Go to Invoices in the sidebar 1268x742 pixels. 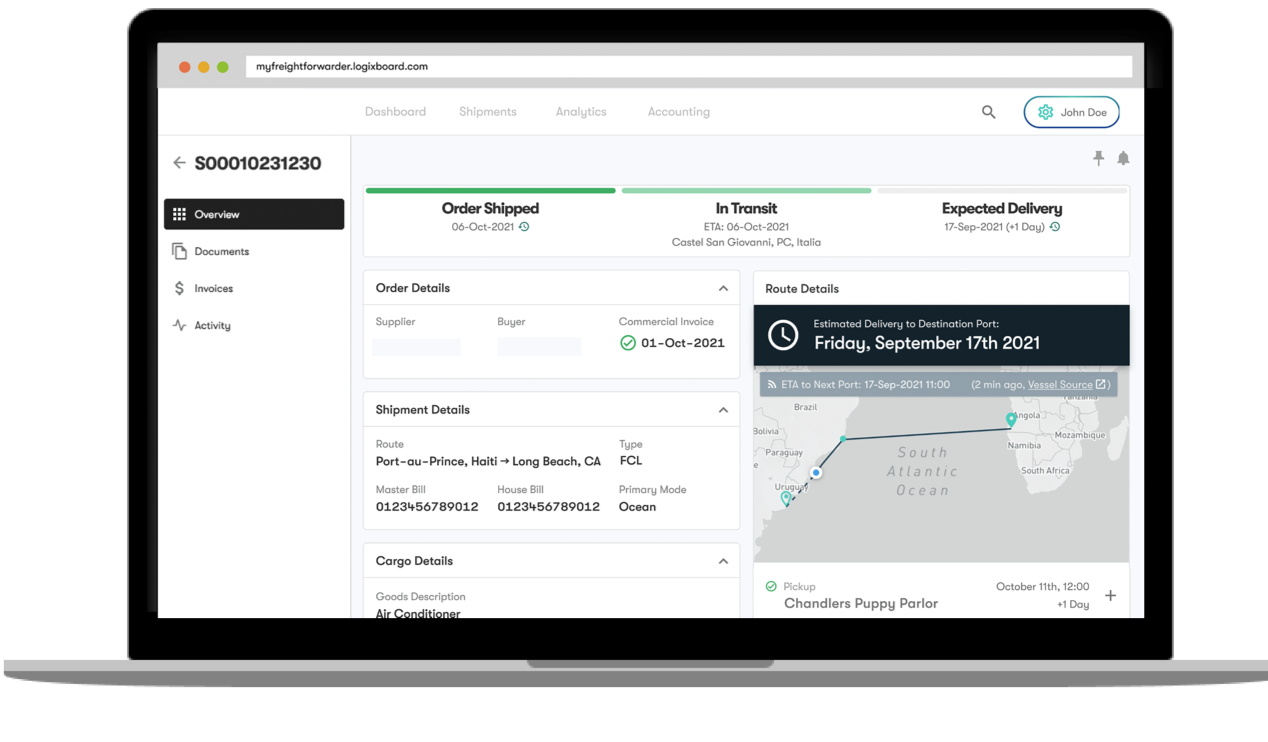[x=213, y=289]
